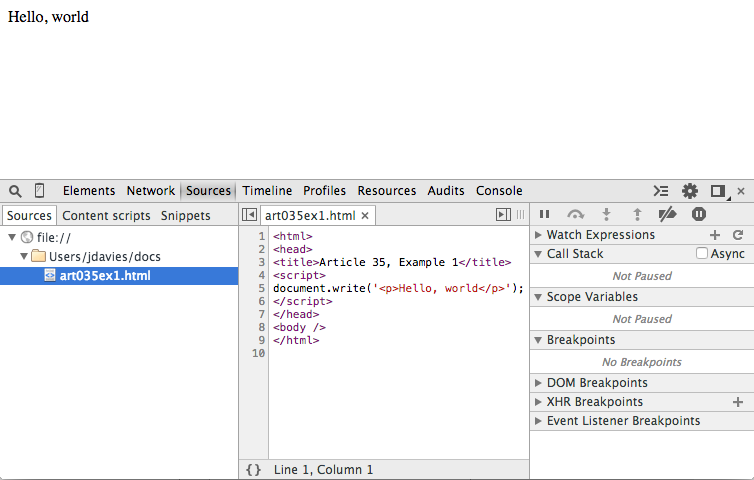Close the art035ex1.html editor tab
This screenshot has height=480, width=754.
365,215
